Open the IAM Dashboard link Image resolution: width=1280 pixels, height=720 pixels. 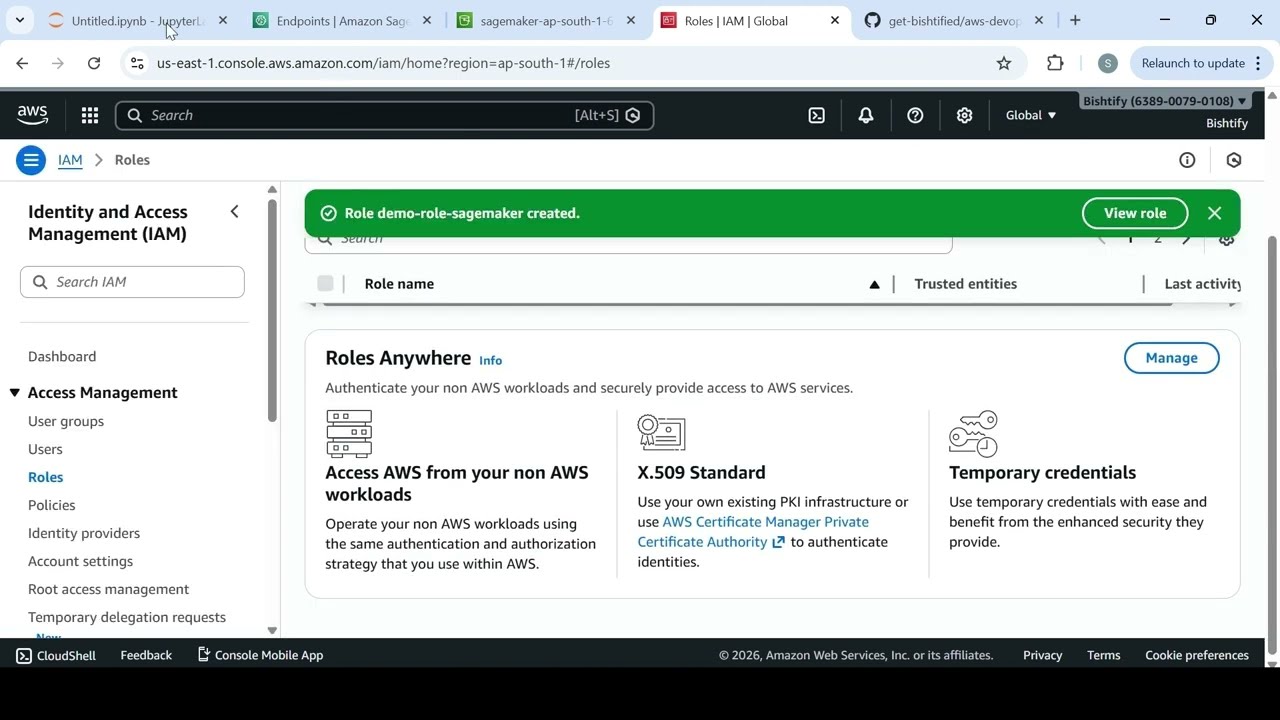(x=62, y=356)
